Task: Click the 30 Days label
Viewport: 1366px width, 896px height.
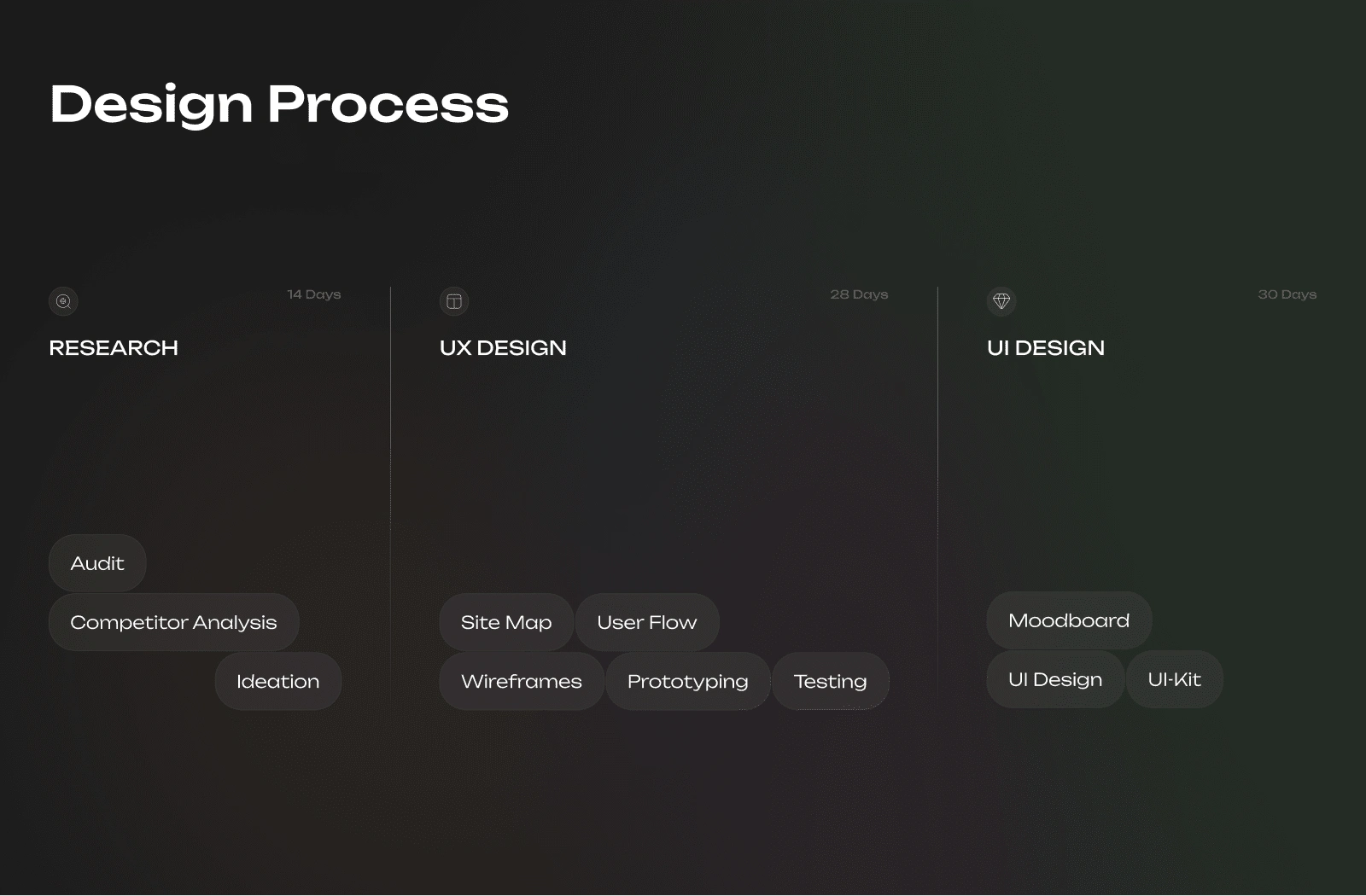Action: 1287,294
